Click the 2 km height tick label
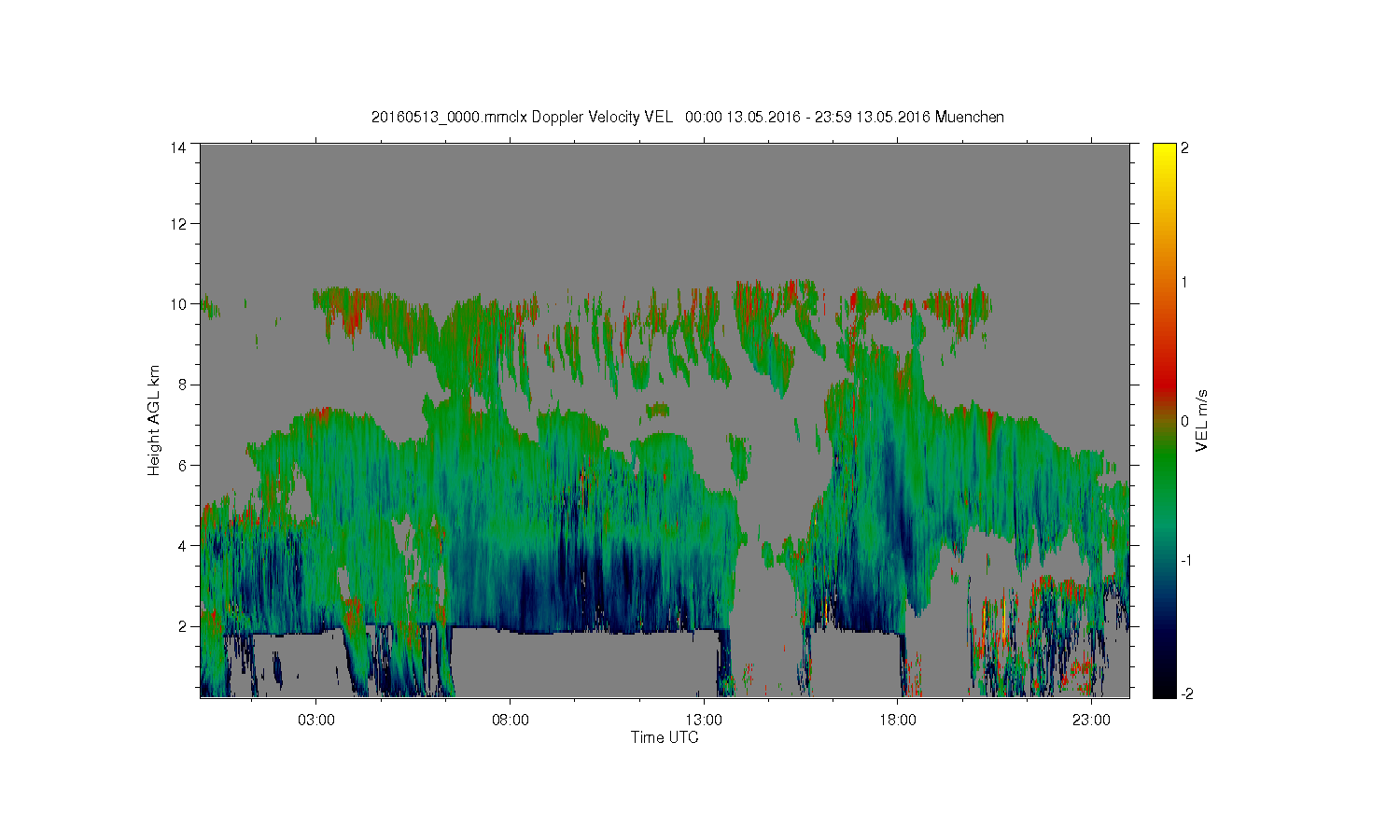This screenshot has height=840, width=1400. [183, 626]
